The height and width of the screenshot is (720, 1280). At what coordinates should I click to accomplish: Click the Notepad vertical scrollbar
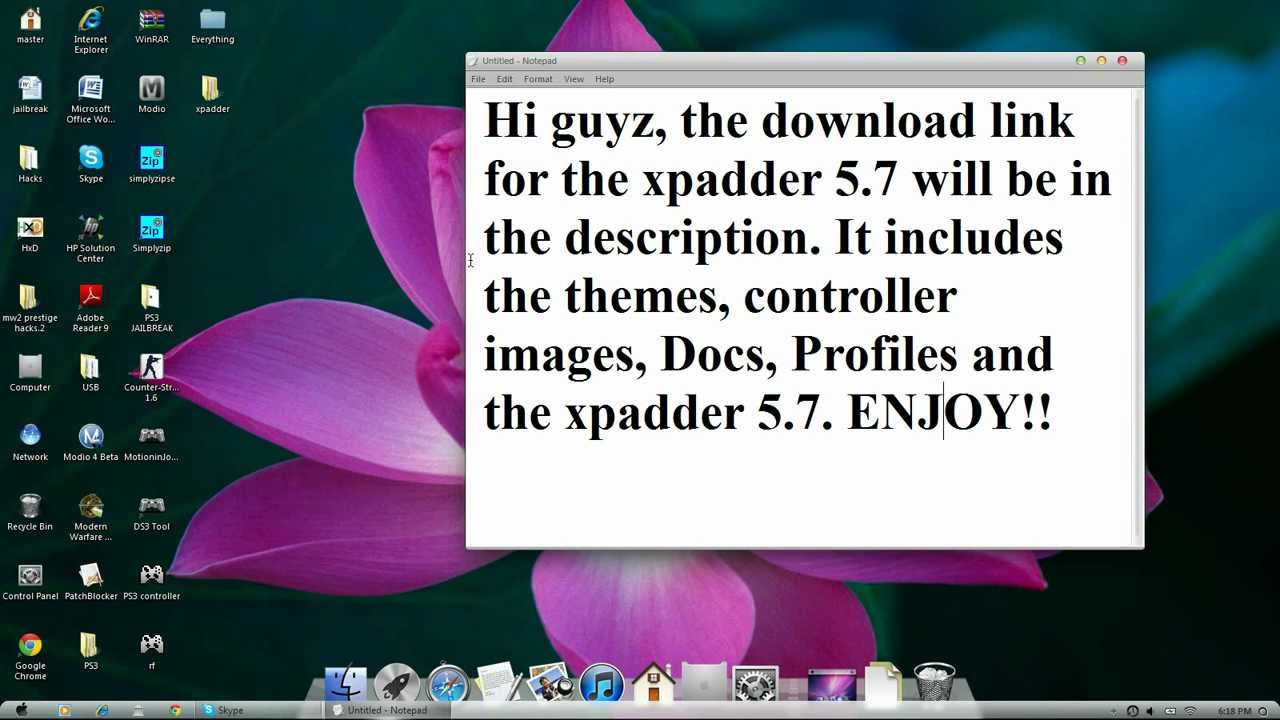(x=1137, y=316)
